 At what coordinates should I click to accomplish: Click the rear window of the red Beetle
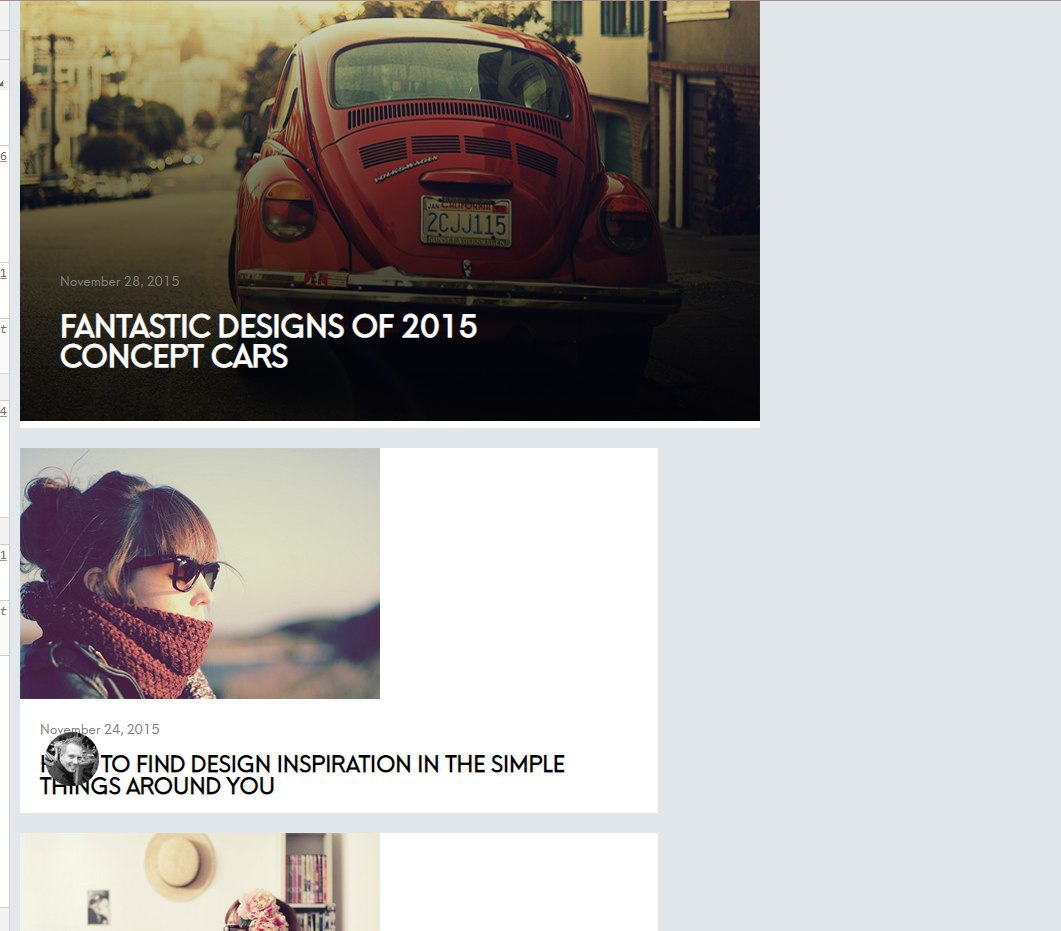point(449,76)
